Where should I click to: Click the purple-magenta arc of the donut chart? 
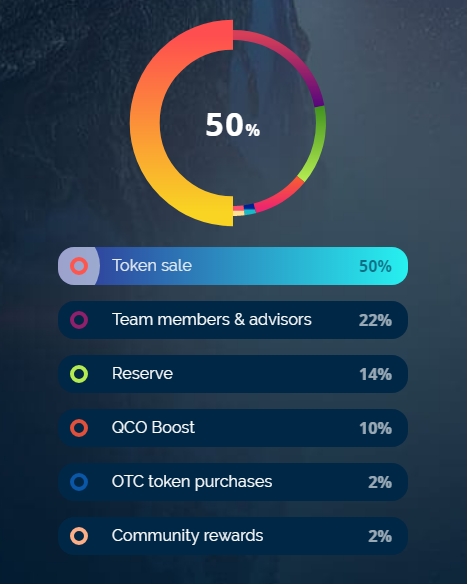[x=296, y=61]
